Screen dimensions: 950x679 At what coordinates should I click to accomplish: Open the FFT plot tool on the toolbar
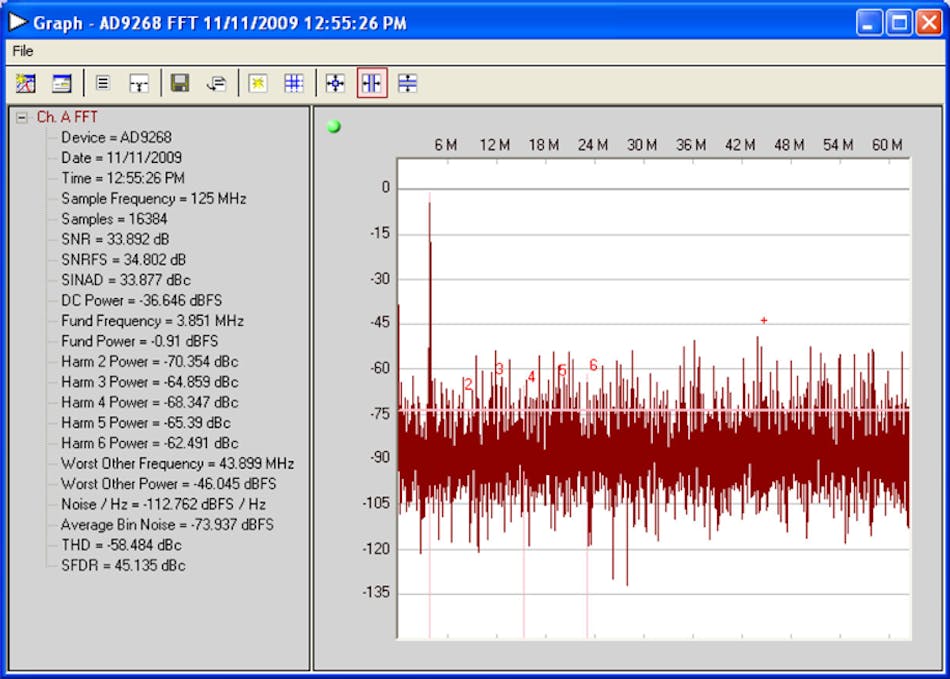(25, 83)
